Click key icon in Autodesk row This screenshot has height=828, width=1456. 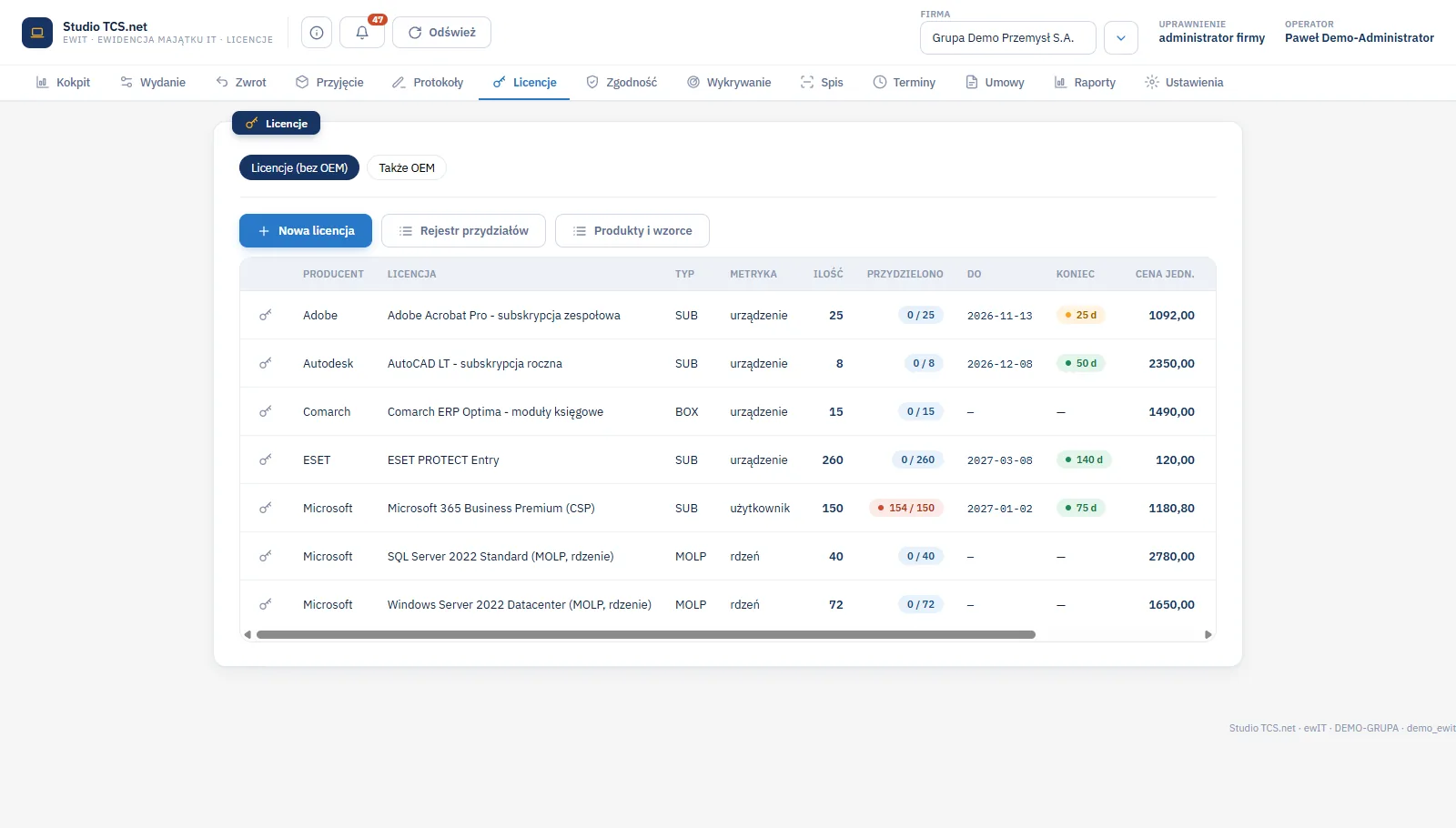266,363
